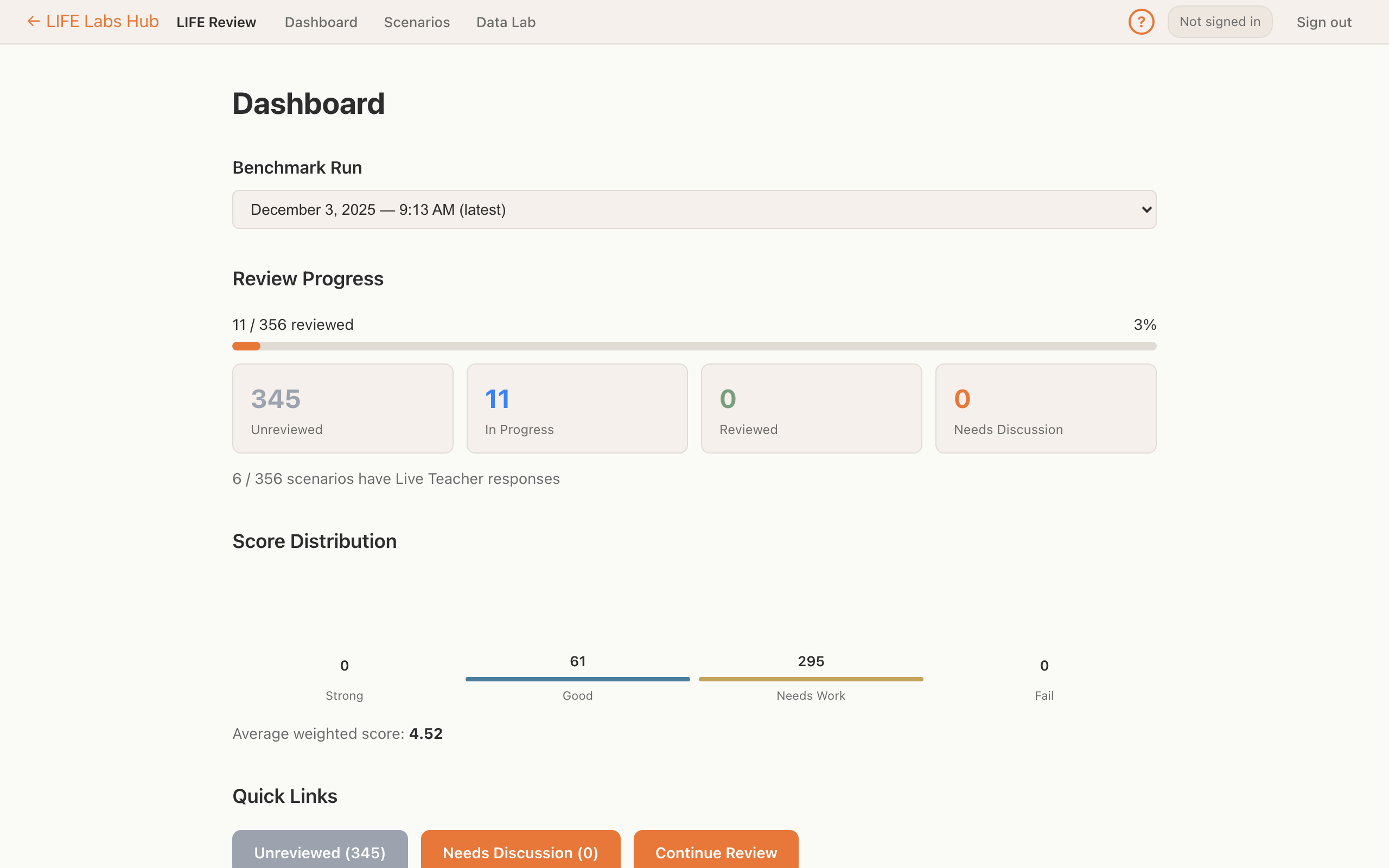
Task: Click the Needs Work score bar
Action: [811, 679]
